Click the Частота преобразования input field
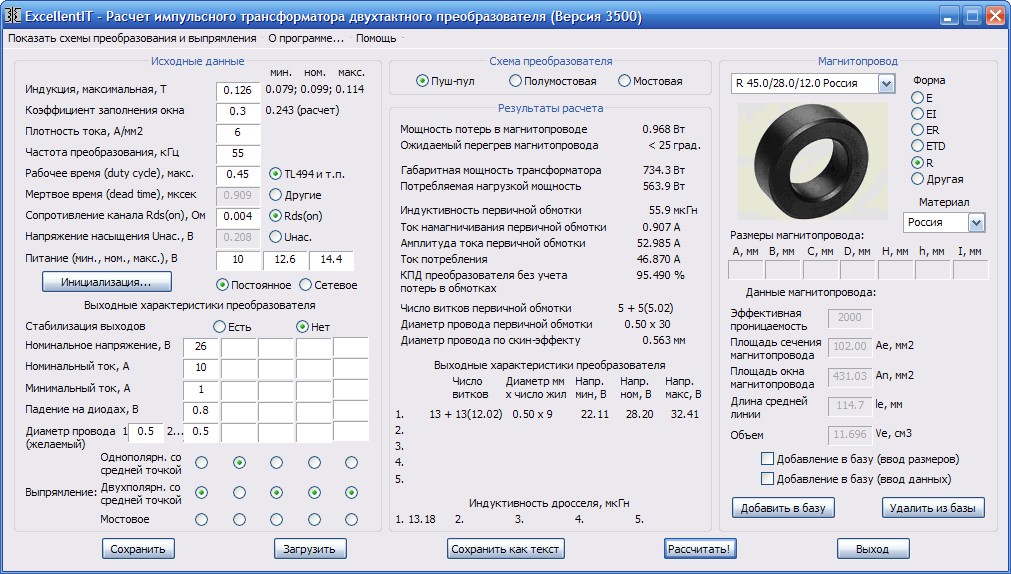1011x574 pixels. [x=238, y=153]
